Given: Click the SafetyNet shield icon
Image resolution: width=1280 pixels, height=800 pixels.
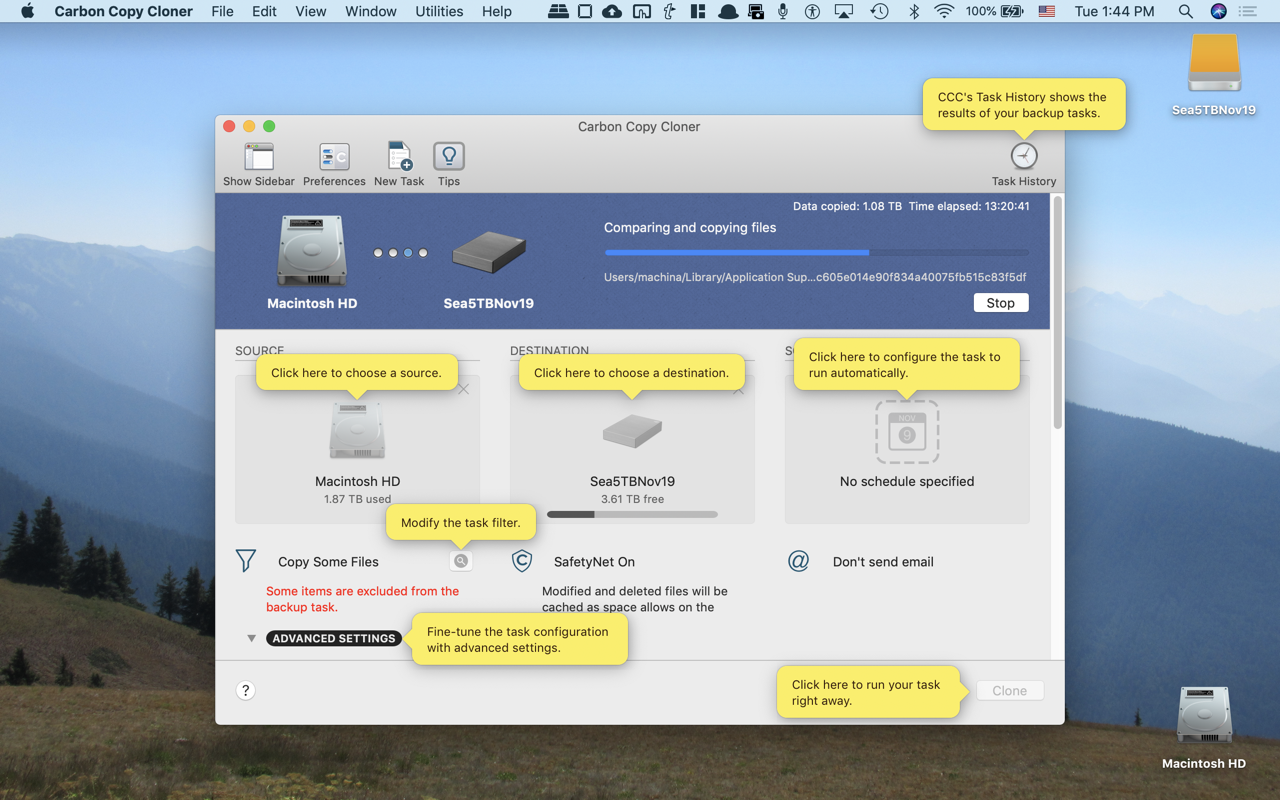Looking at the screenshot, I should pyautogui.click(x=522, y=561).
